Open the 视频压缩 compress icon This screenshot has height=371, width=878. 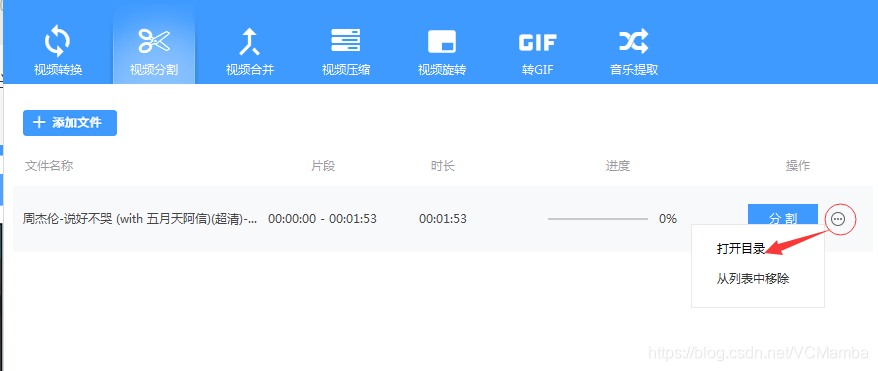click(x=345, y=40)
